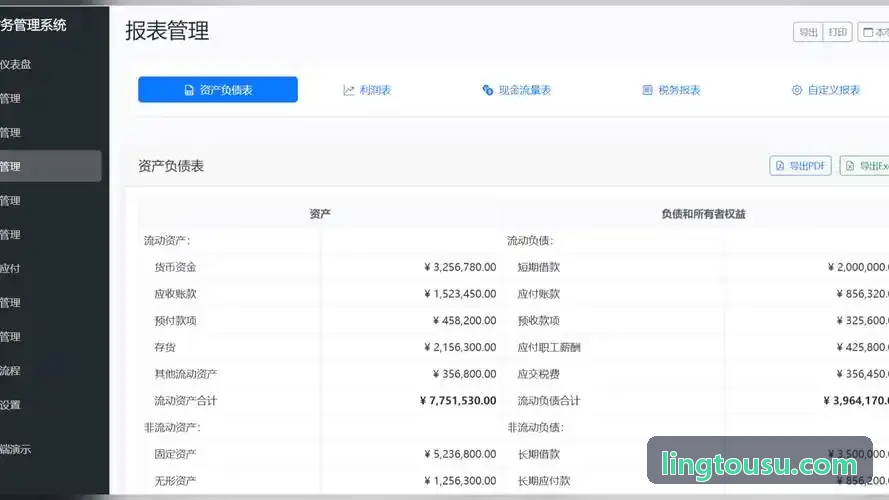889x500 pixels.
Task: Click the ¥ 356,800.00 value
Action: (464, 374)
